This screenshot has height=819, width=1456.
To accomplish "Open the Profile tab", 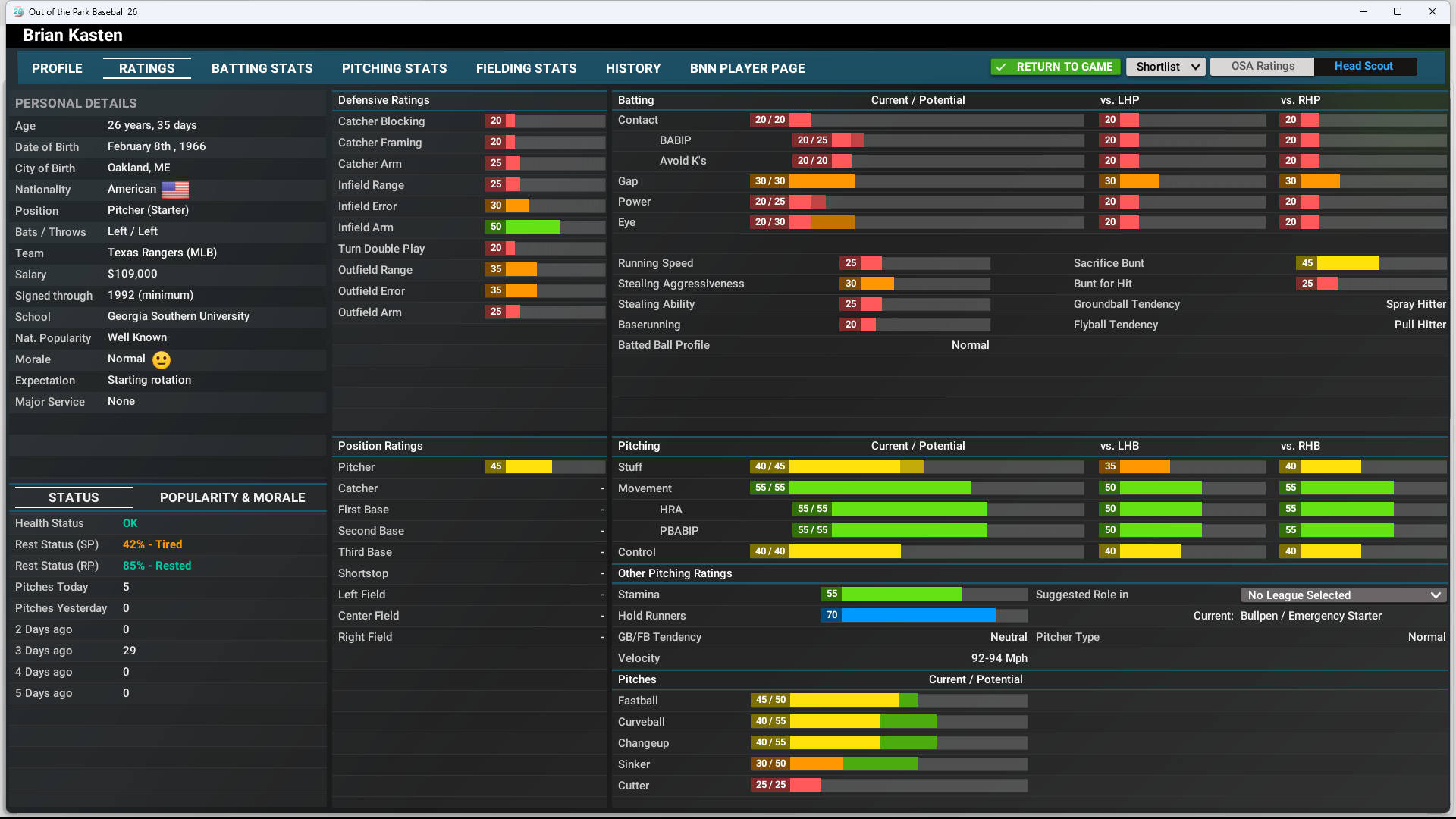I will (x=57, y=68).
